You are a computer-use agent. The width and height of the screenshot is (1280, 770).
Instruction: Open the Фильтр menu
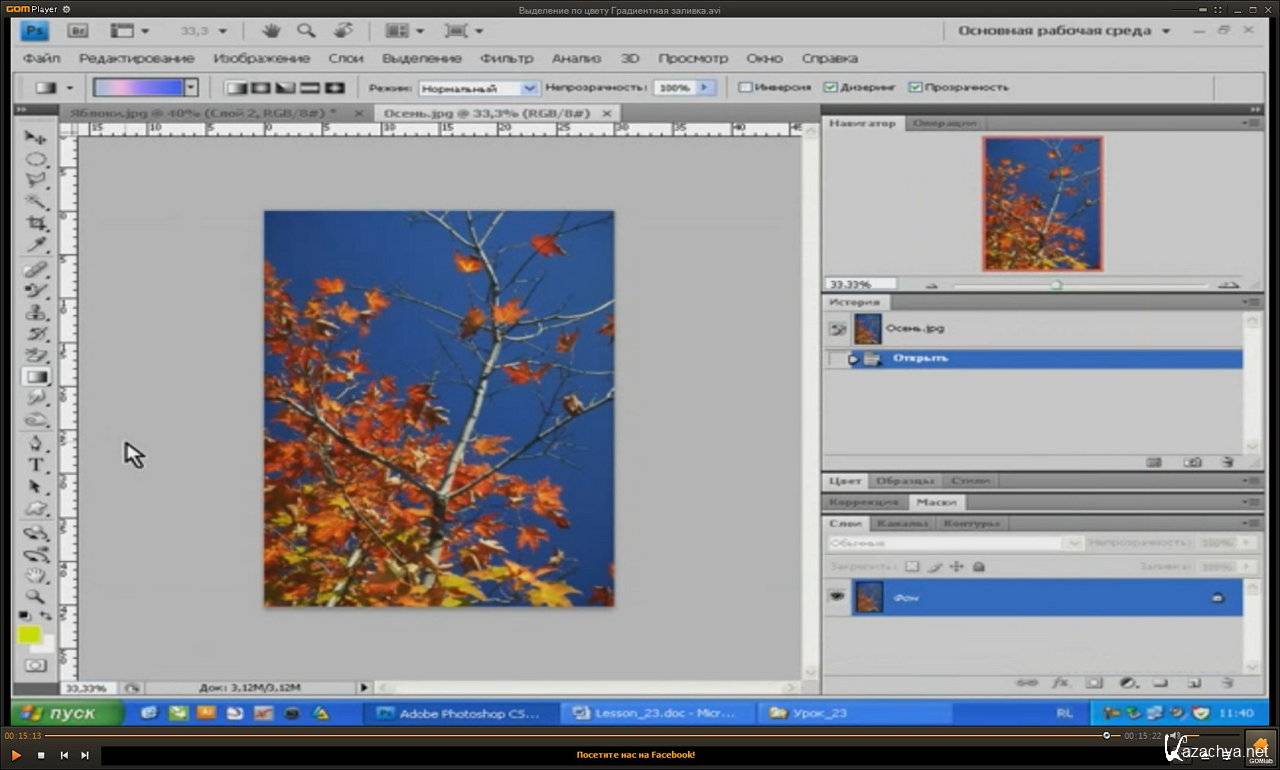(506, 58)
